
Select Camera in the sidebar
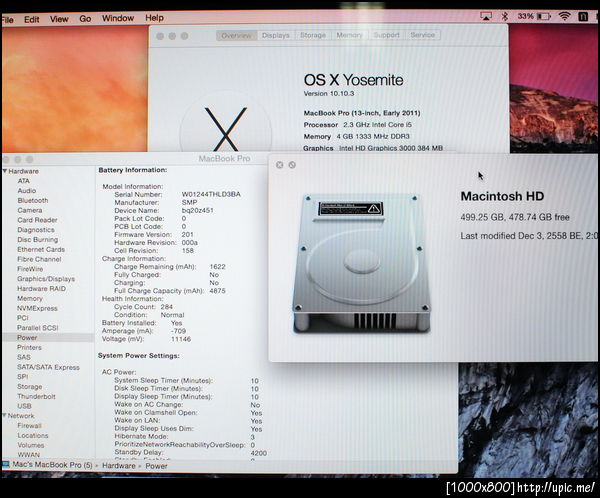[30, 210]
